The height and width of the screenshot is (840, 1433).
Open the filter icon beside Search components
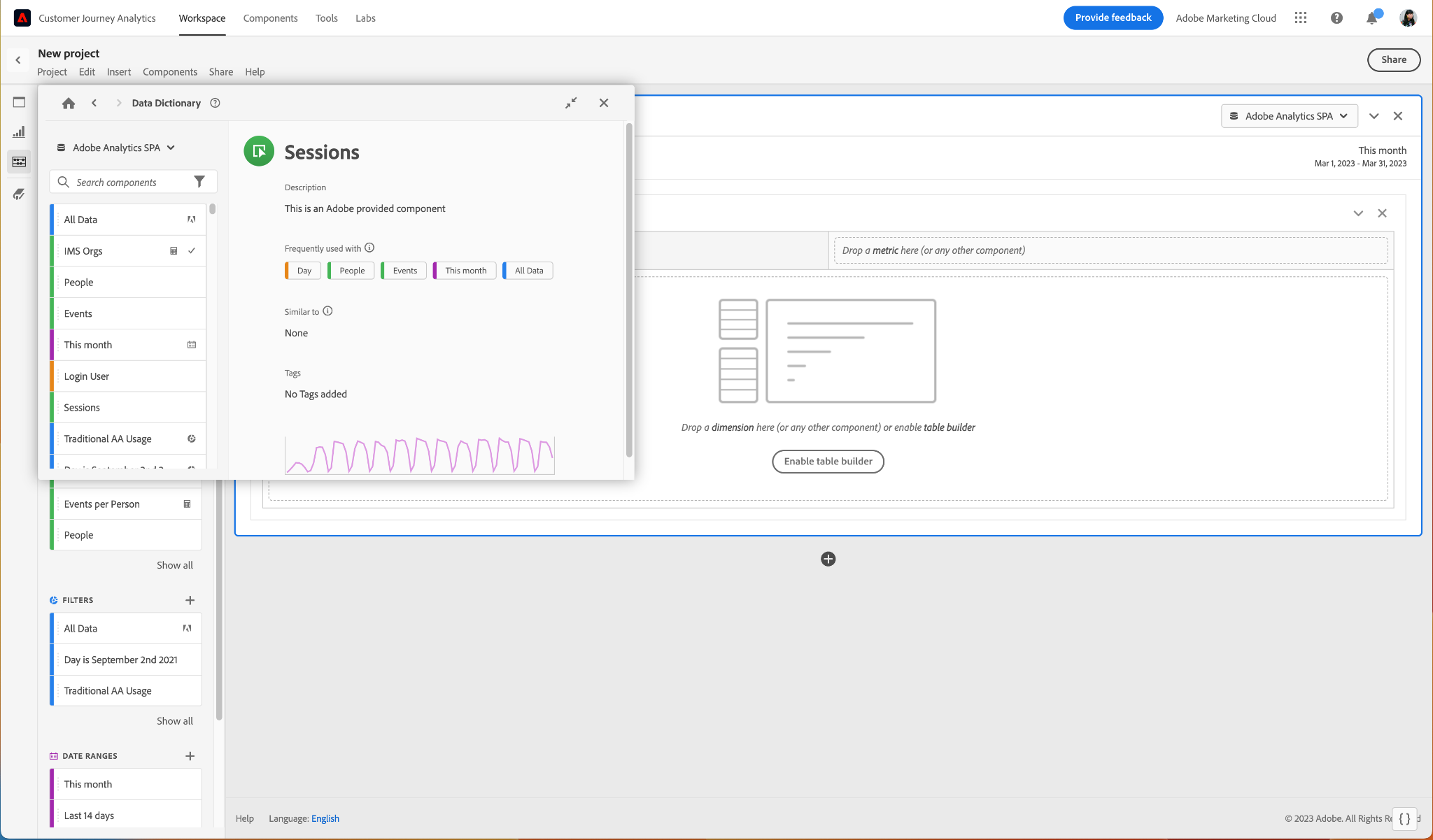(199, 182)
